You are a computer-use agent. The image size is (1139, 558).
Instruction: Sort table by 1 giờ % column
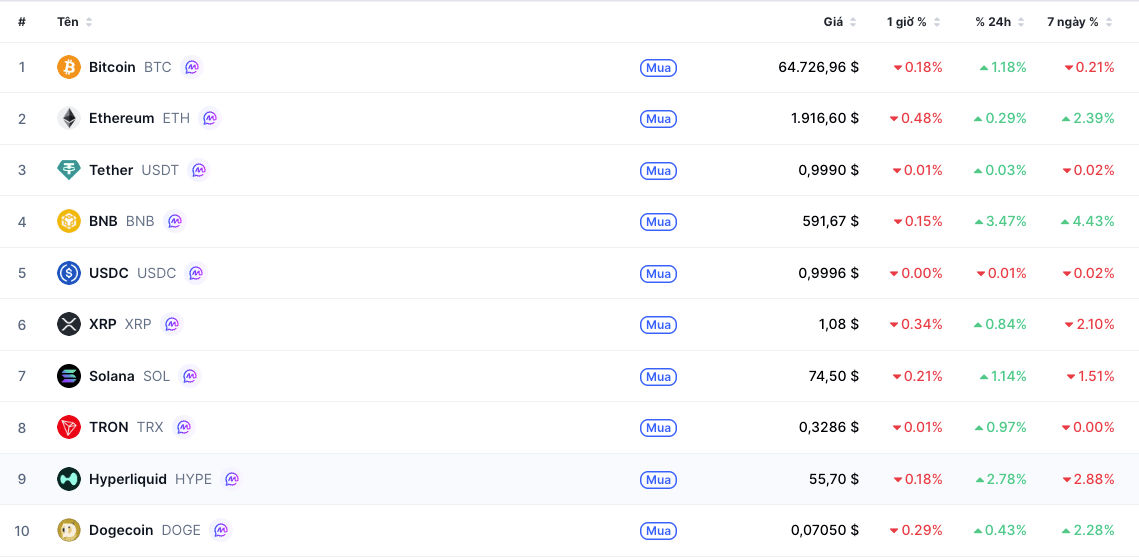click(914, 22)
